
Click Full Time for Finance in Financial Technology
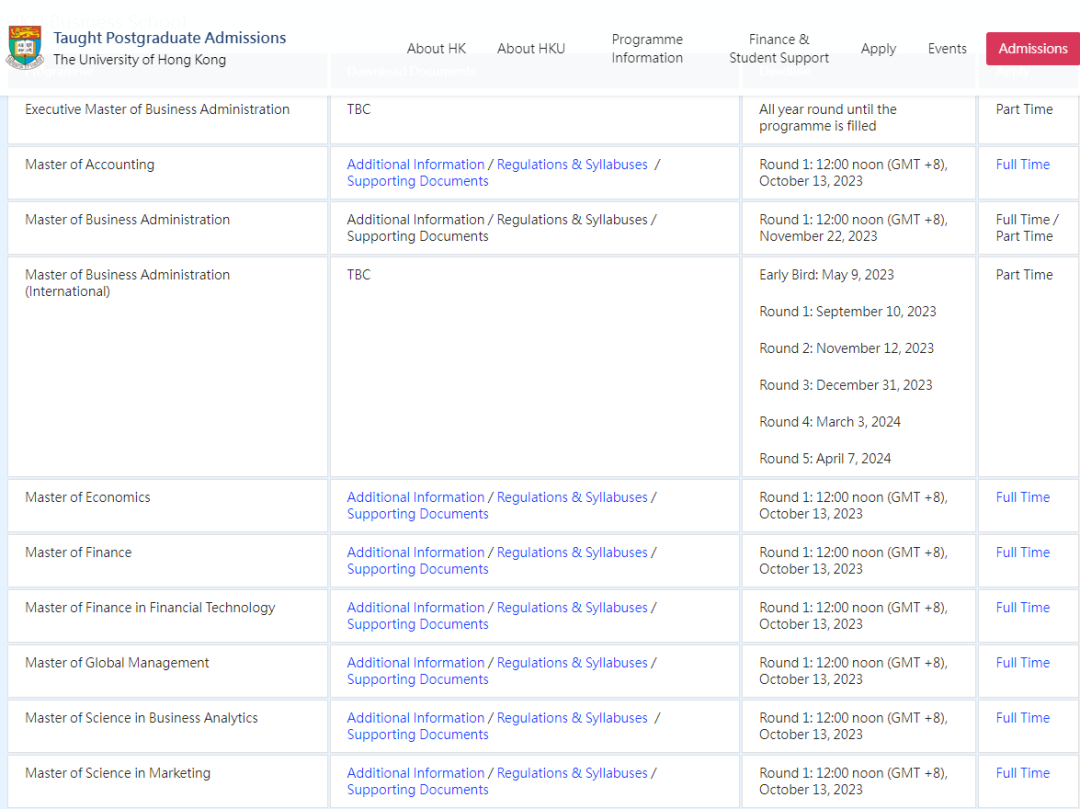(1023, 607)
